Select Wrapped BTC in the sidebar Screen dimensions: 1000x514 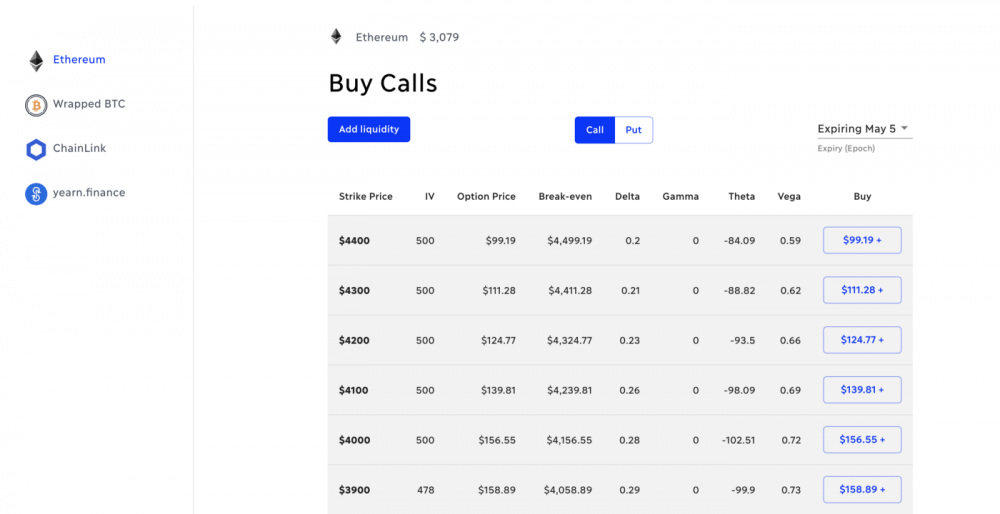[89, 104]
